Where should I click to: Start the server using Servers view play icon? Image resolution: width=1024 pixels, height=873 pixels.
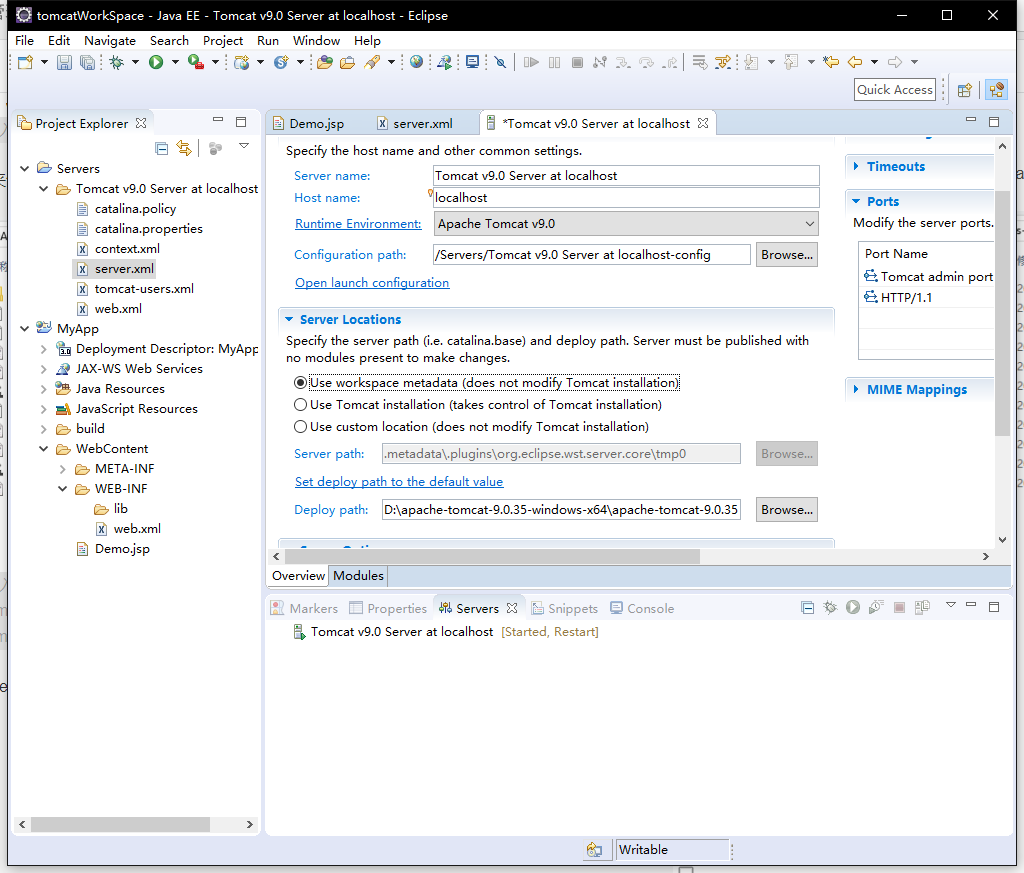[853, 607]
